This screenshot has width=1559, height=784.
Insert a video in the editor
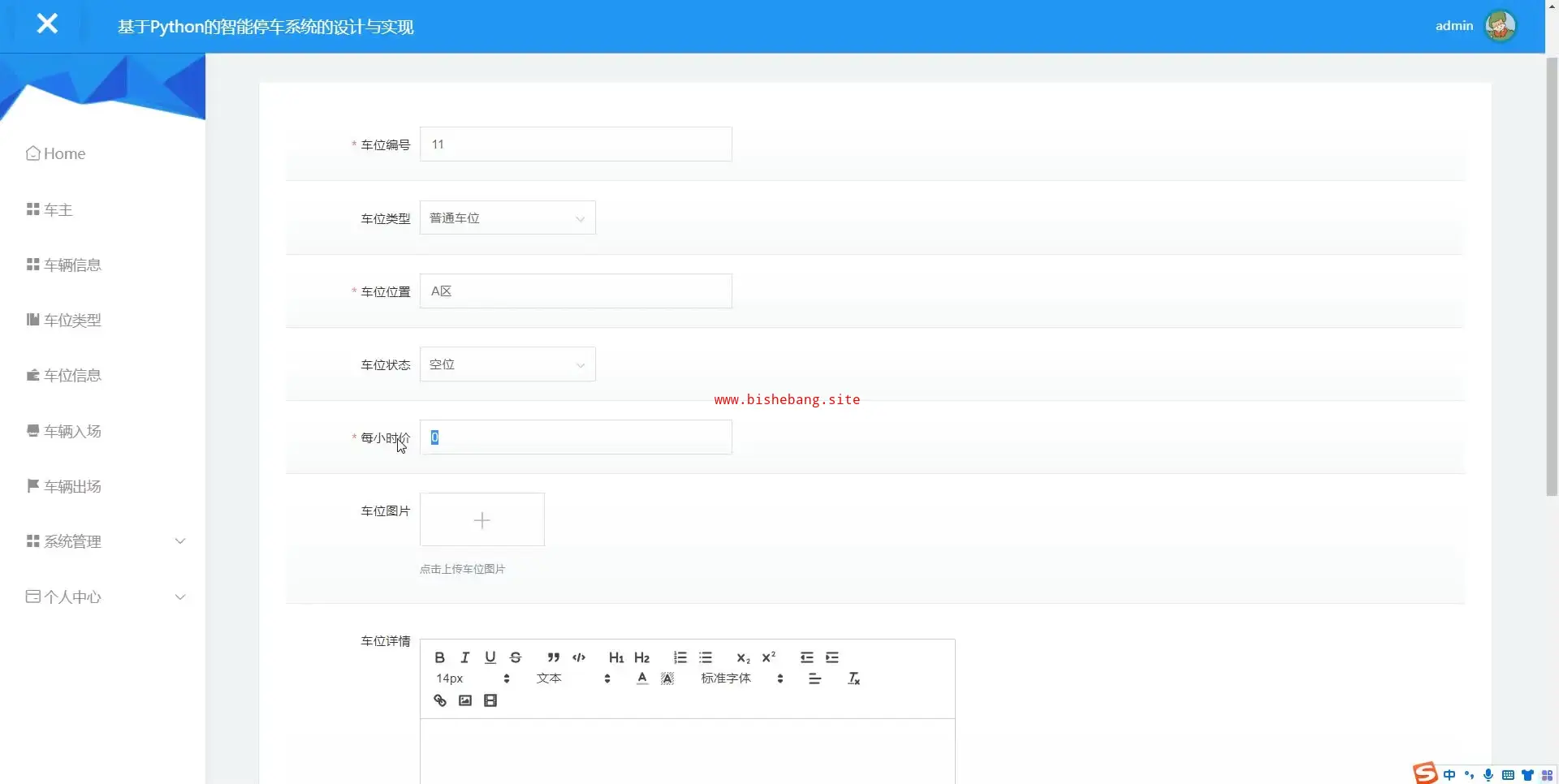click(490, 700)
